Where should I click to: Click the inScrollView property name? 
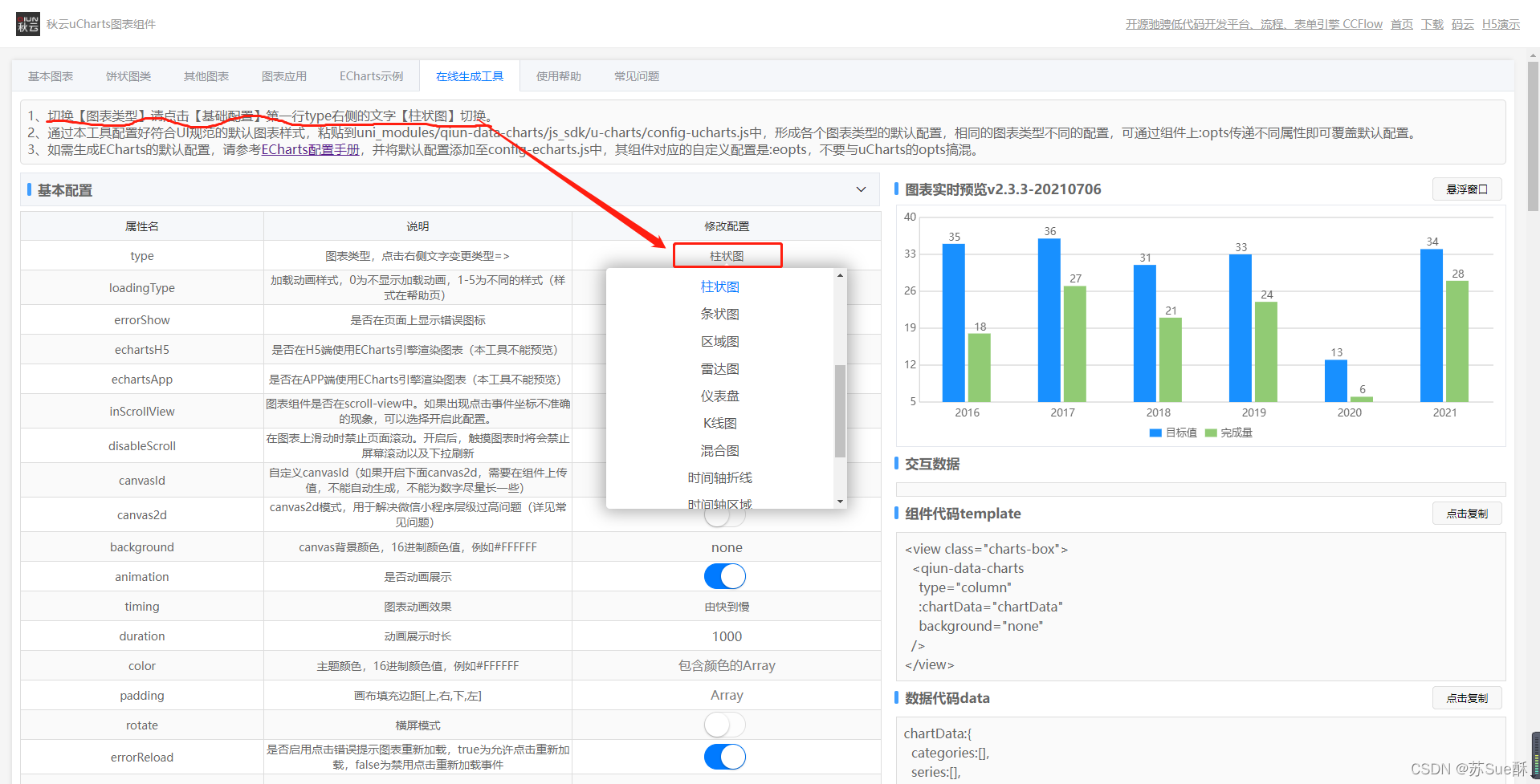pos(142,411)
